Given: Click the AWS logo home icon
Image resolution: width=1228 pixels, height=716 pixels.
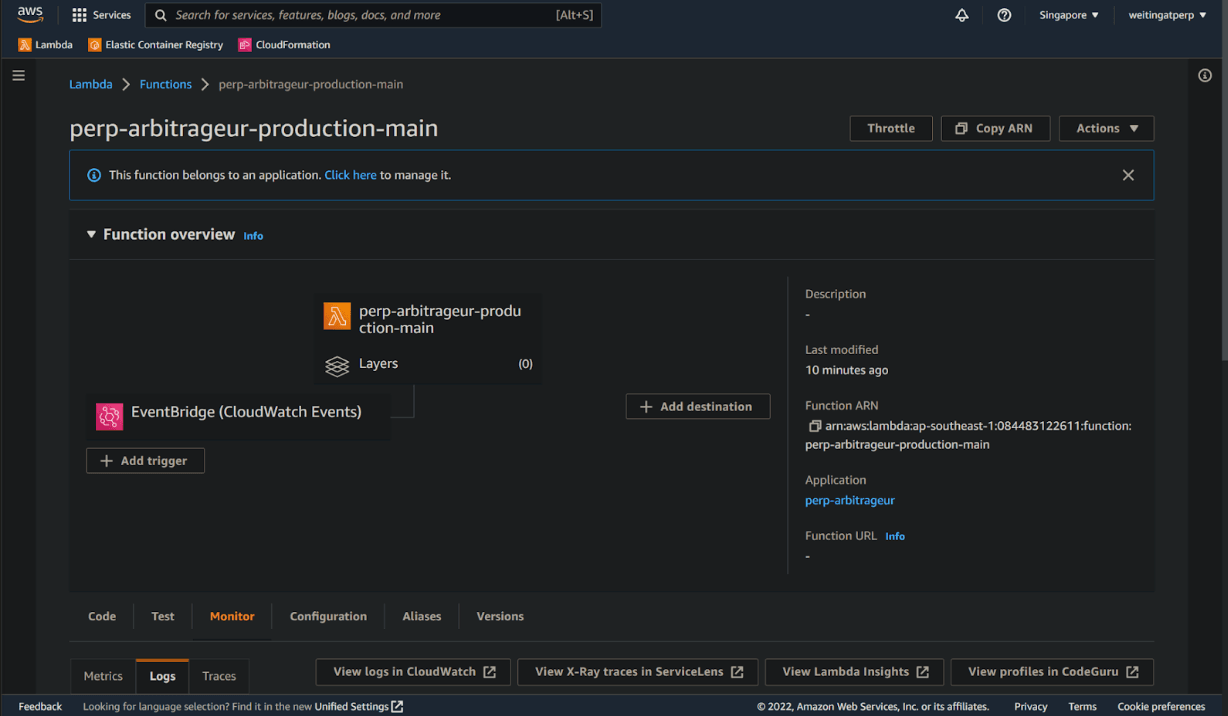Looking at the screenshot, I should 30,15.
